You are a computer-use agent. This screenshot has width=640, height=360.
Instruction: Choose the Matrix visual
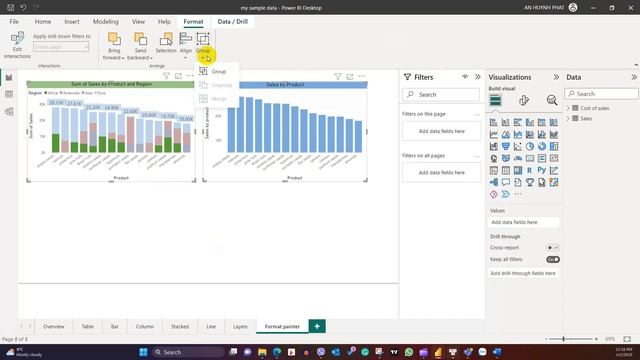[x=518, y=170]
